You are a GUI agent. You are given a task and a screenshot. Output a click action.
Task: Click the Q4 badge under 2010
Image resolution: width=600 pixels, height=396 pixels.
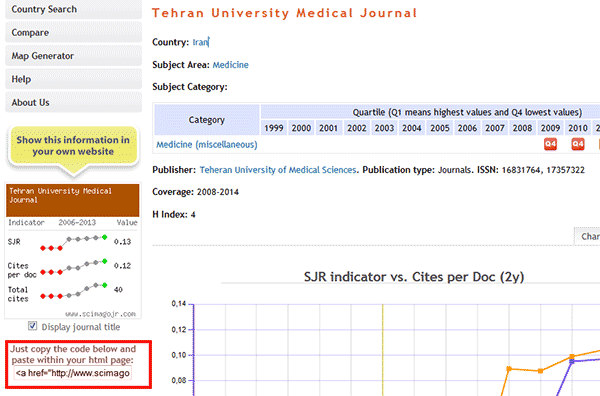coord(578,144)
